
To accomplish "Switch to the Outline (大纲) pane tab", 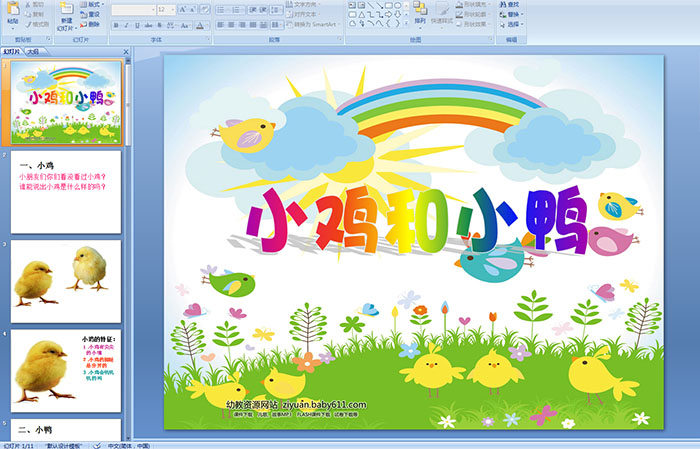I will (33, 52).
